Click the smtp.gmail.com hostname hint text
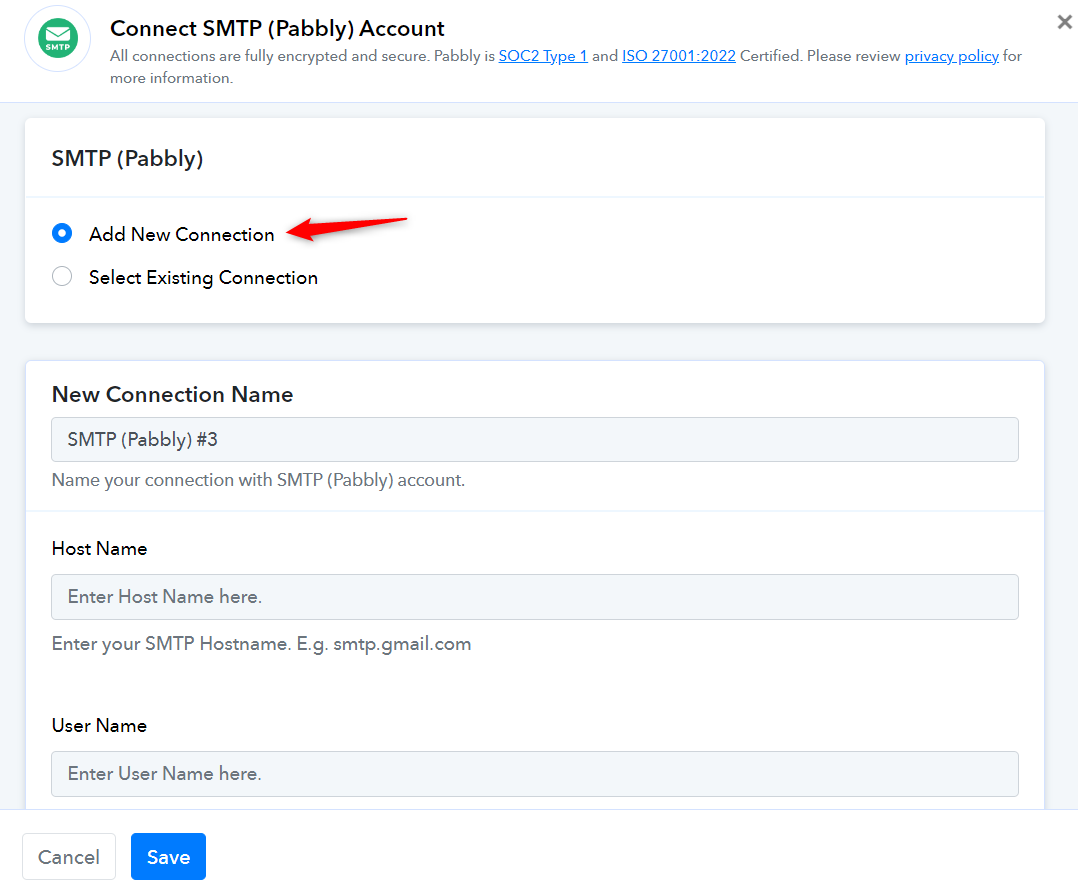The width and height of the screenshot is (1078, 890). coord(402,644)
